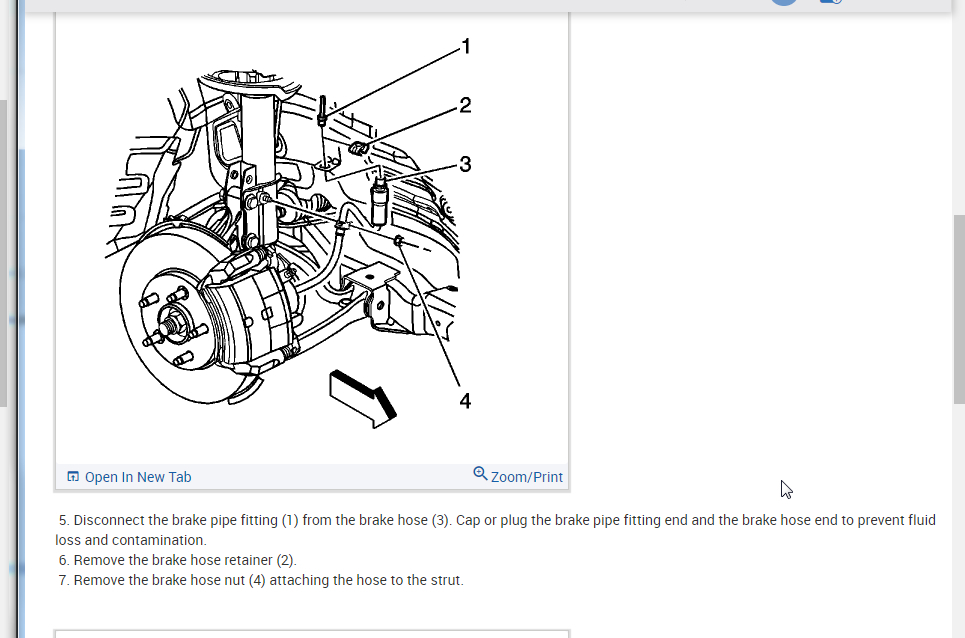Click the step 6 'Remove the brake hose retainer' text

click(178, 560)
